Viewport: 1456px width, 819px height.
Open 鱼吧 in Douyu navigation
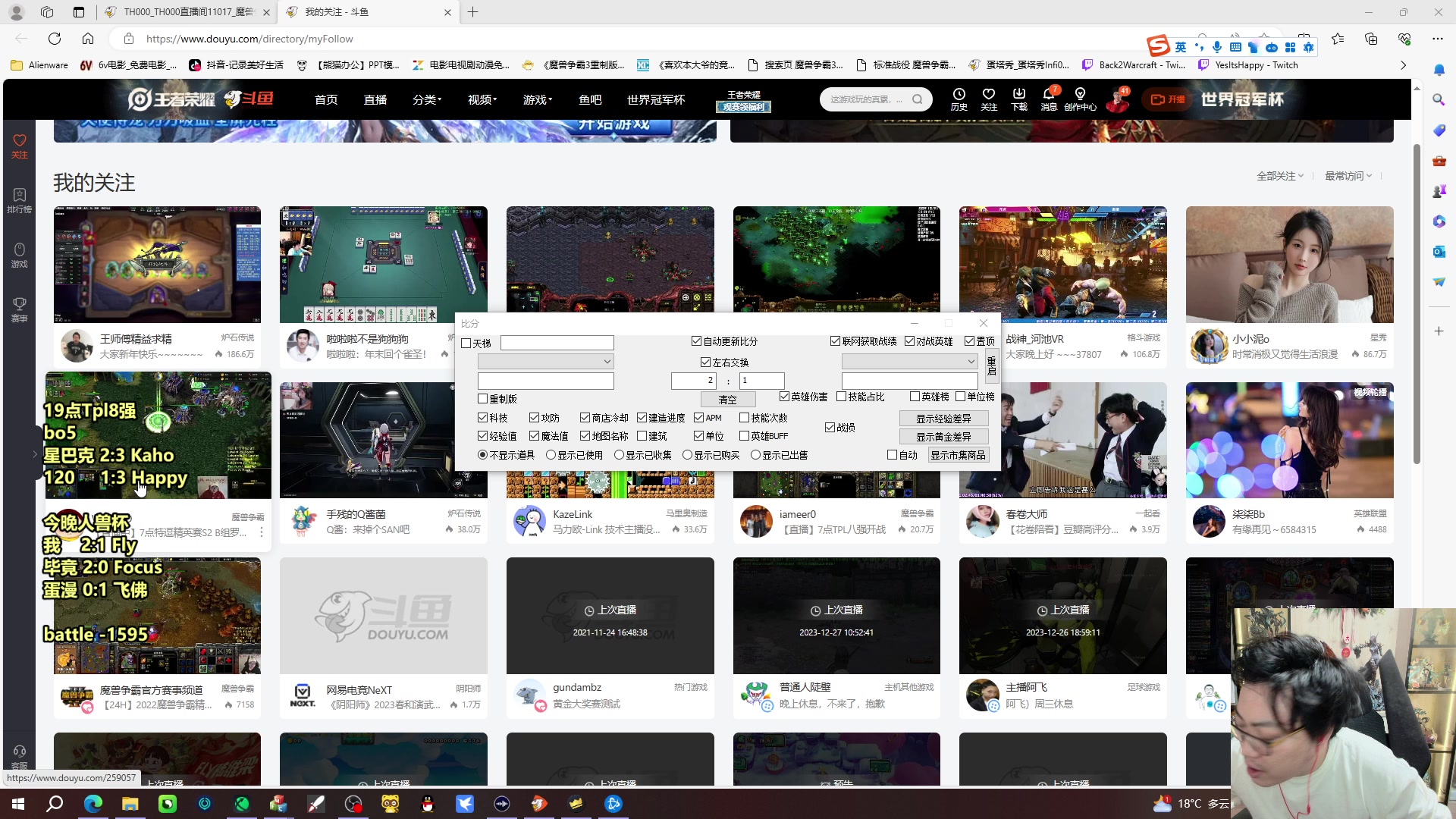point(590,99)
